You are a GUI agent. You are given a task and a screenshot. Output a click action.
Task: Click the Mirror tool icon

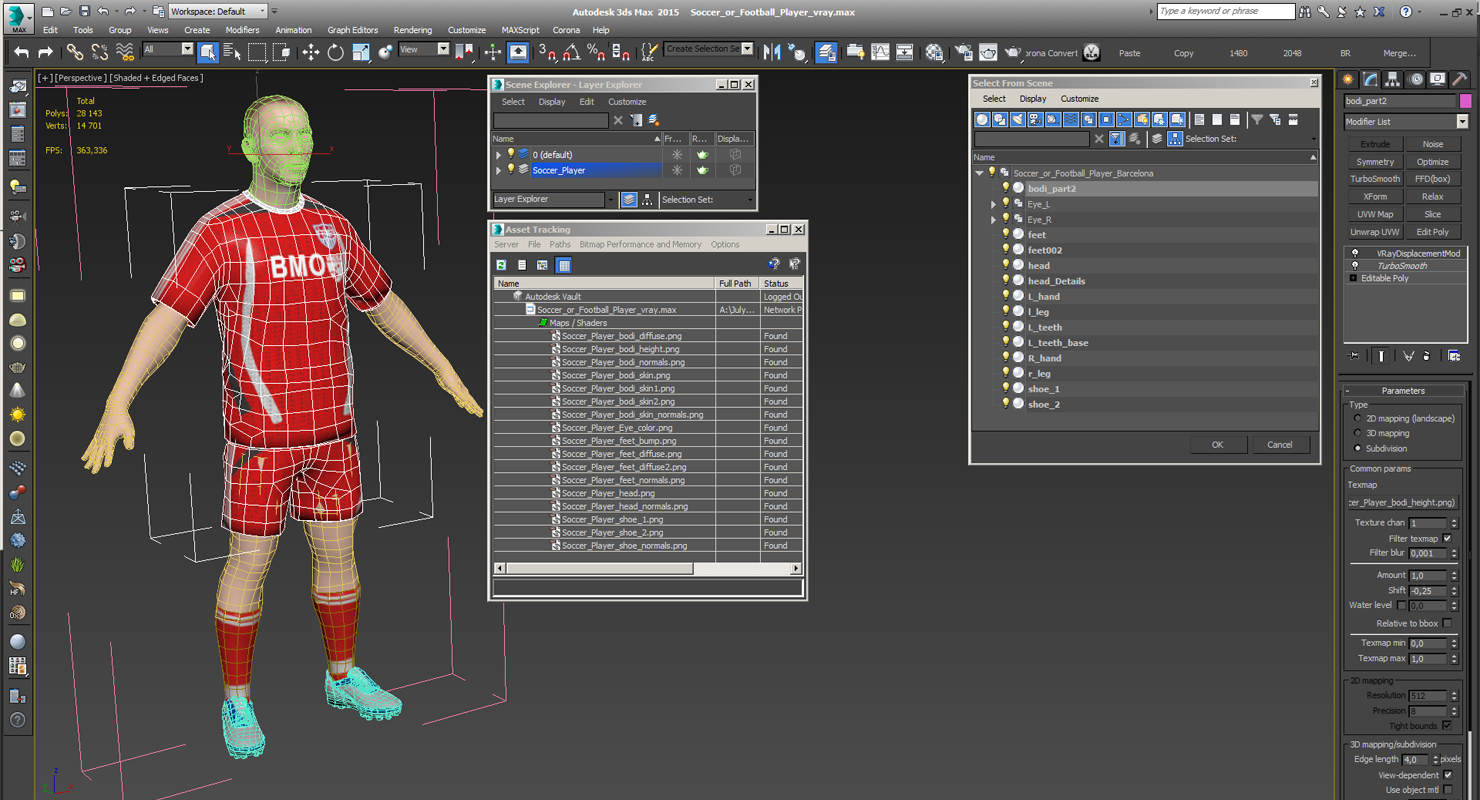[x=772, y=52]
